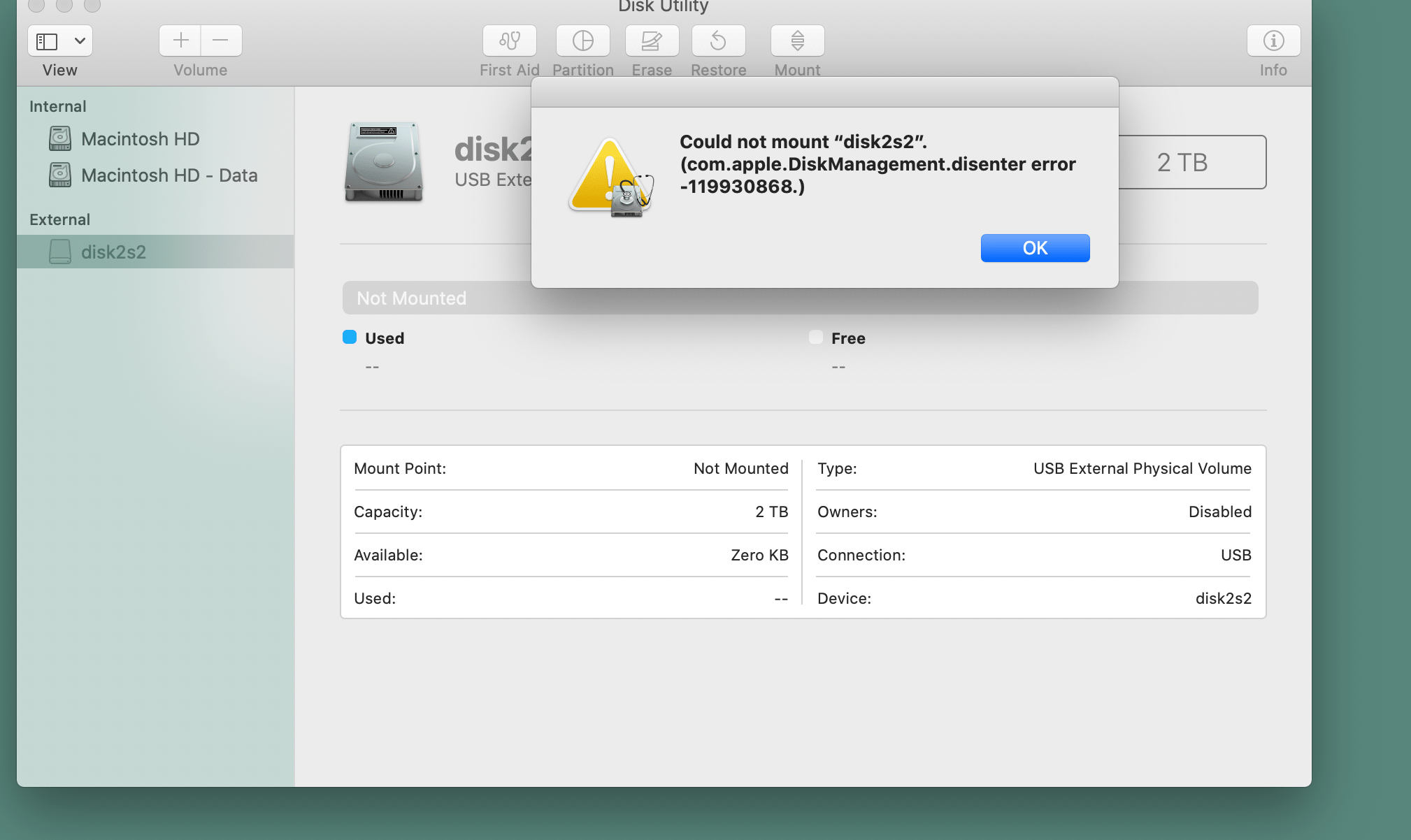Click the Used legend indicator

tap(350, 337)
